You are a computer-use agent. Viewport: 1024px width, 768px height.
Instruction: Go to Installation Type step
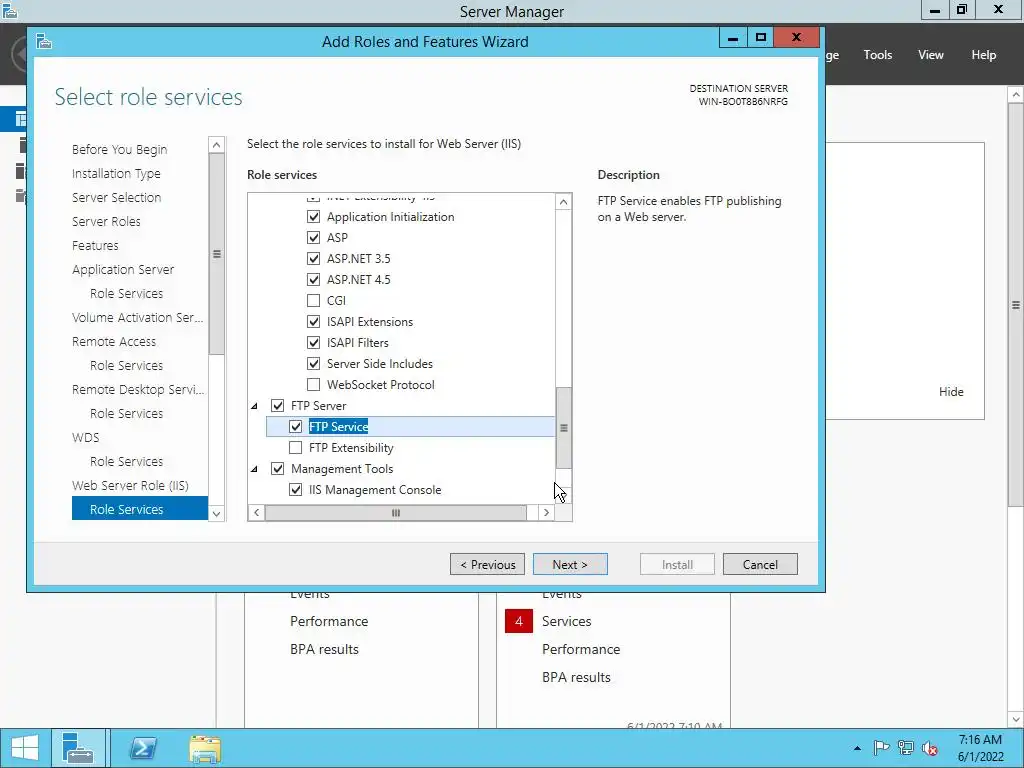tap(116, 174)
